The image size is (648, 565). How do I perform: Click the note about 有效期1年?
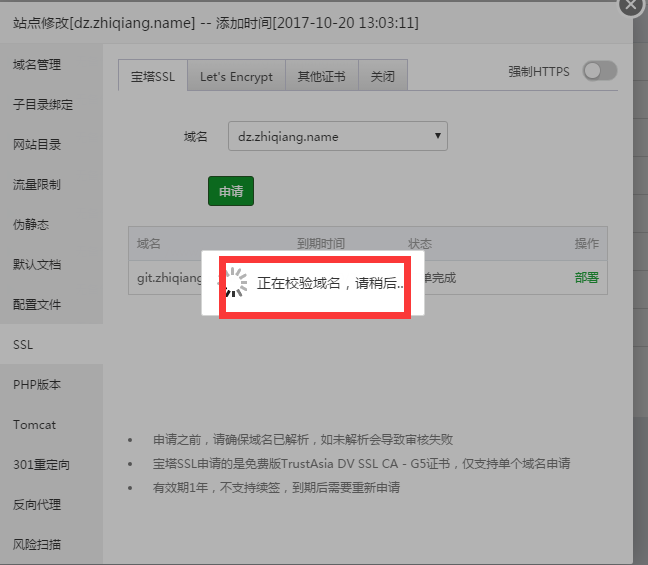point(276,487)
